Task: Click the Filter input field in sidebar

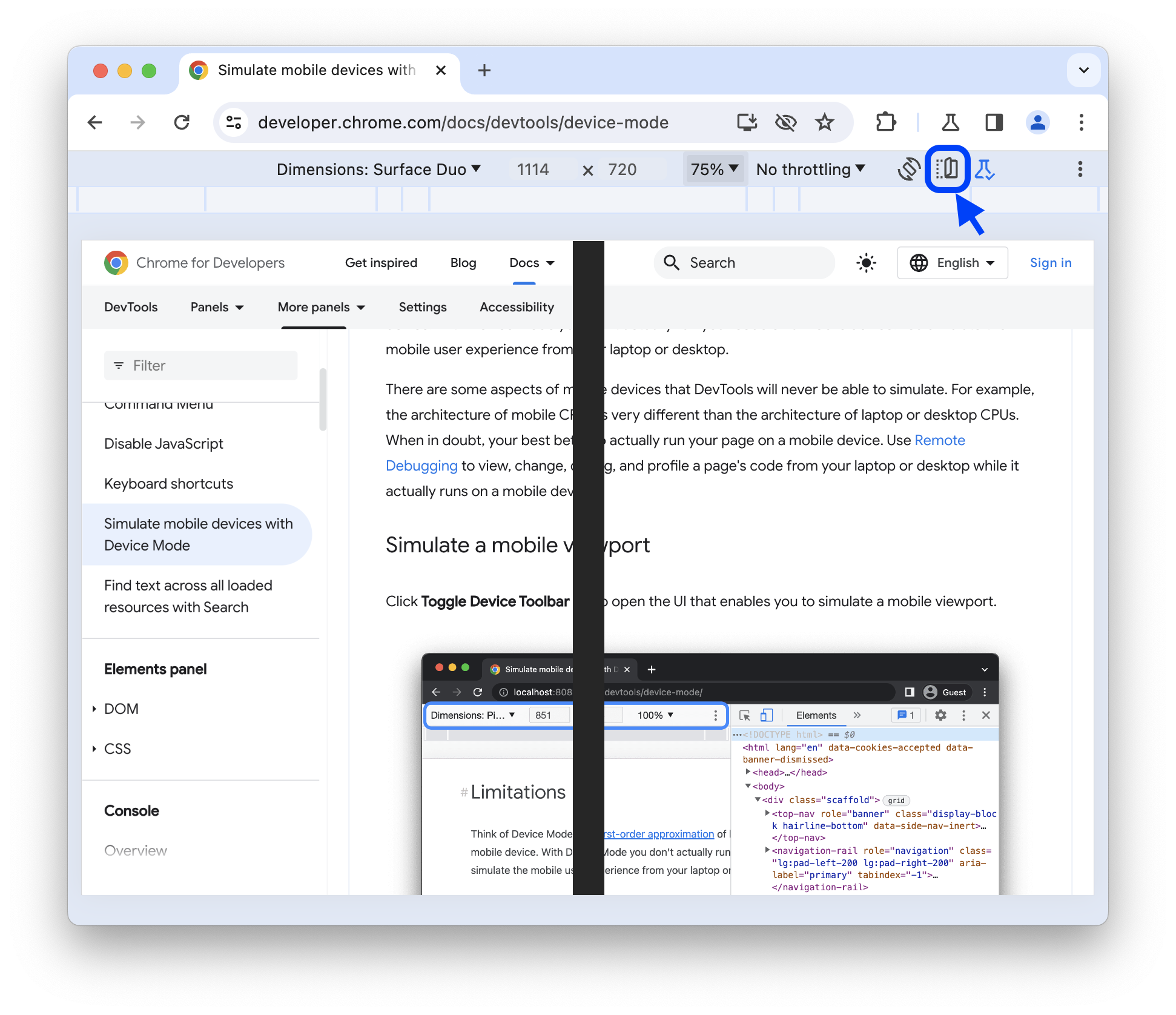Action: 200,365
